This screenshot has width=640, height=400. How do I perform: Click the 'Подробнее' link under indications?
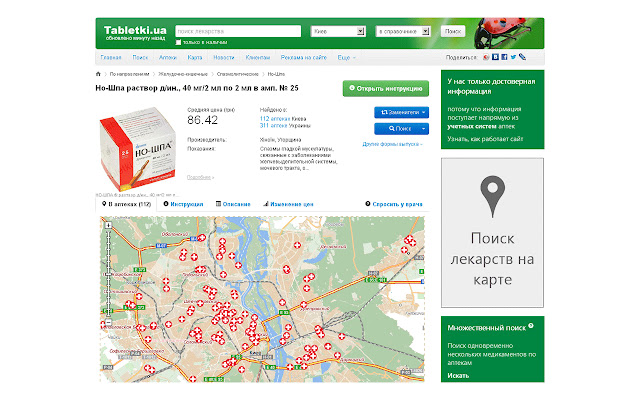[200, 177]
